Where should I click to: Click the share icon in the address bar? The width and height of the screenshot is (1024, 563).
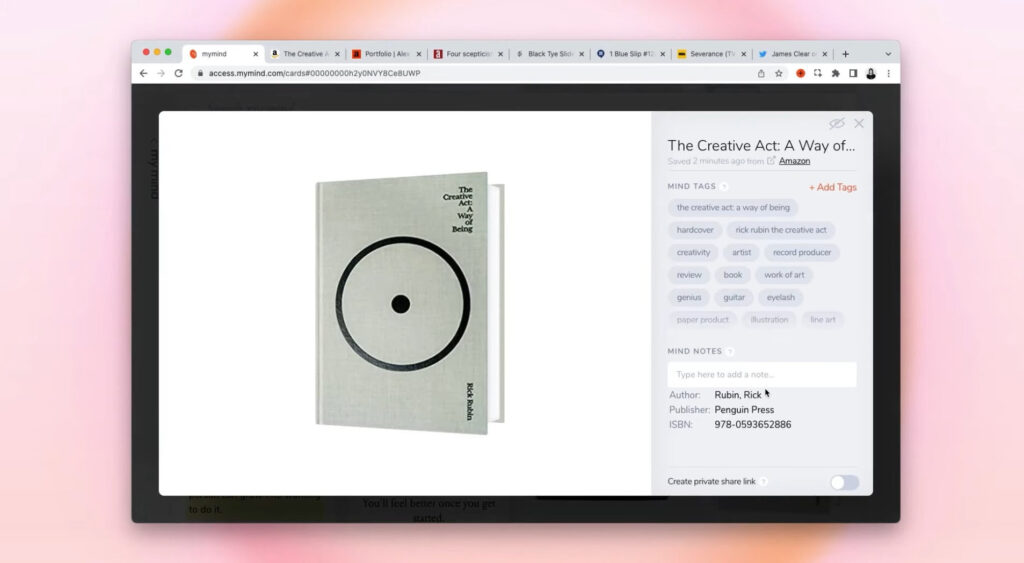pos(761,74)
